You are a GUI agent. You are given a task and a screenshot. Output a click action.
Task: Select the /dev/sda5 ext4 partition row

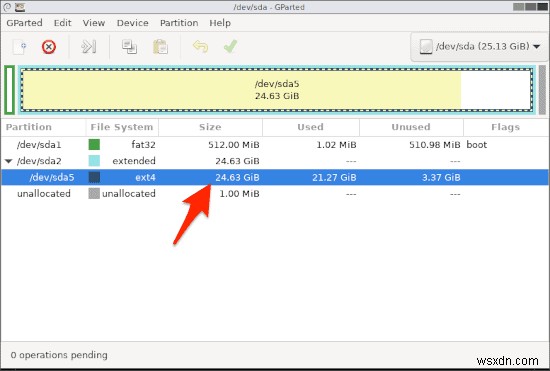click(275, 177)
